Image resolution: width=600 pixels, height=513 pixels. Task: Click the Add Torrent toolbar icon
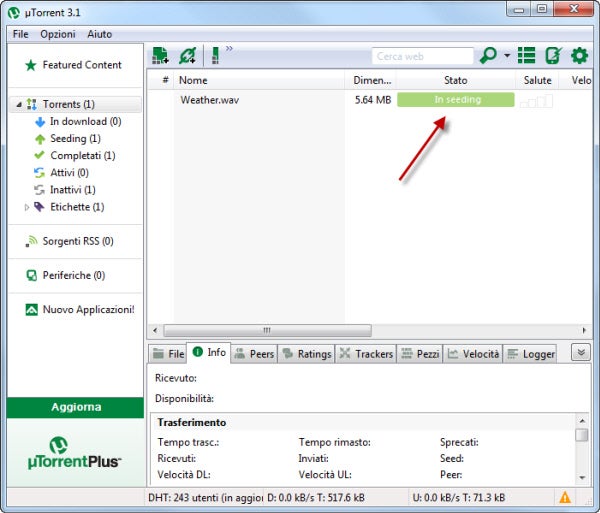tap(160, 56)
